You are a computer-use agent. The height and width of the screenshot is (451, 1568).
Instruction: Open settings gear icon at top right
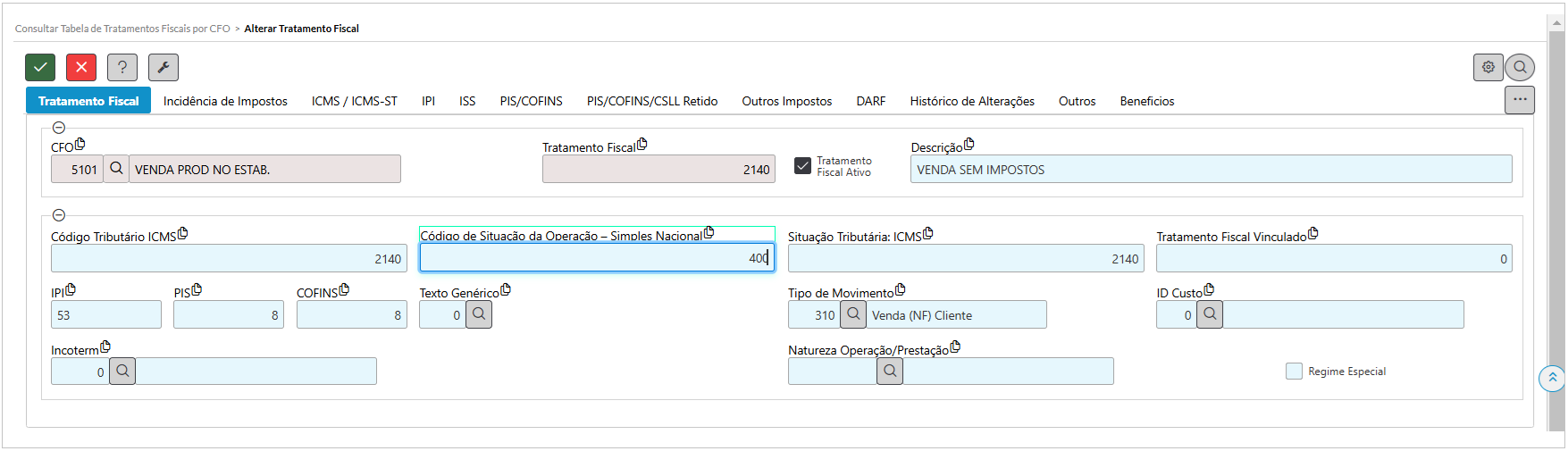click(x=1488, y=67)
